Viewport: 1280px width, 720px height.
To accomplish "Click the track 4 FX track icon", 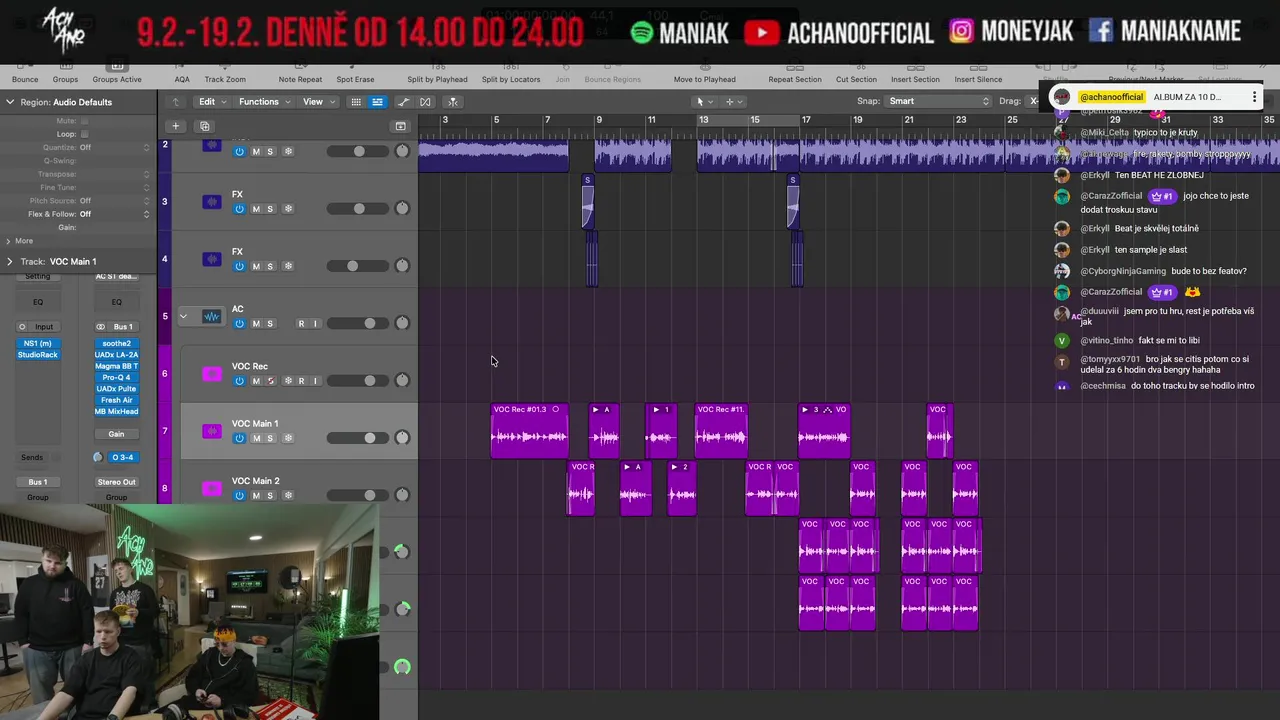I will tap(211, 259).
